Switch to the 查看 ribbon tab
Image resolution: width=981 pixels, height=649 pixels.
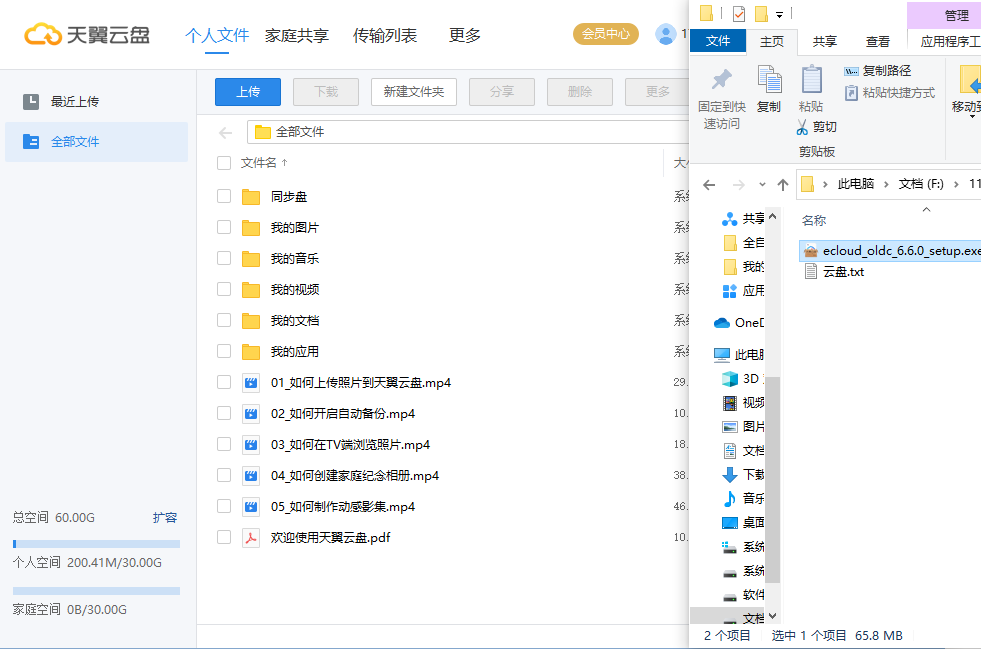(877, 41)
